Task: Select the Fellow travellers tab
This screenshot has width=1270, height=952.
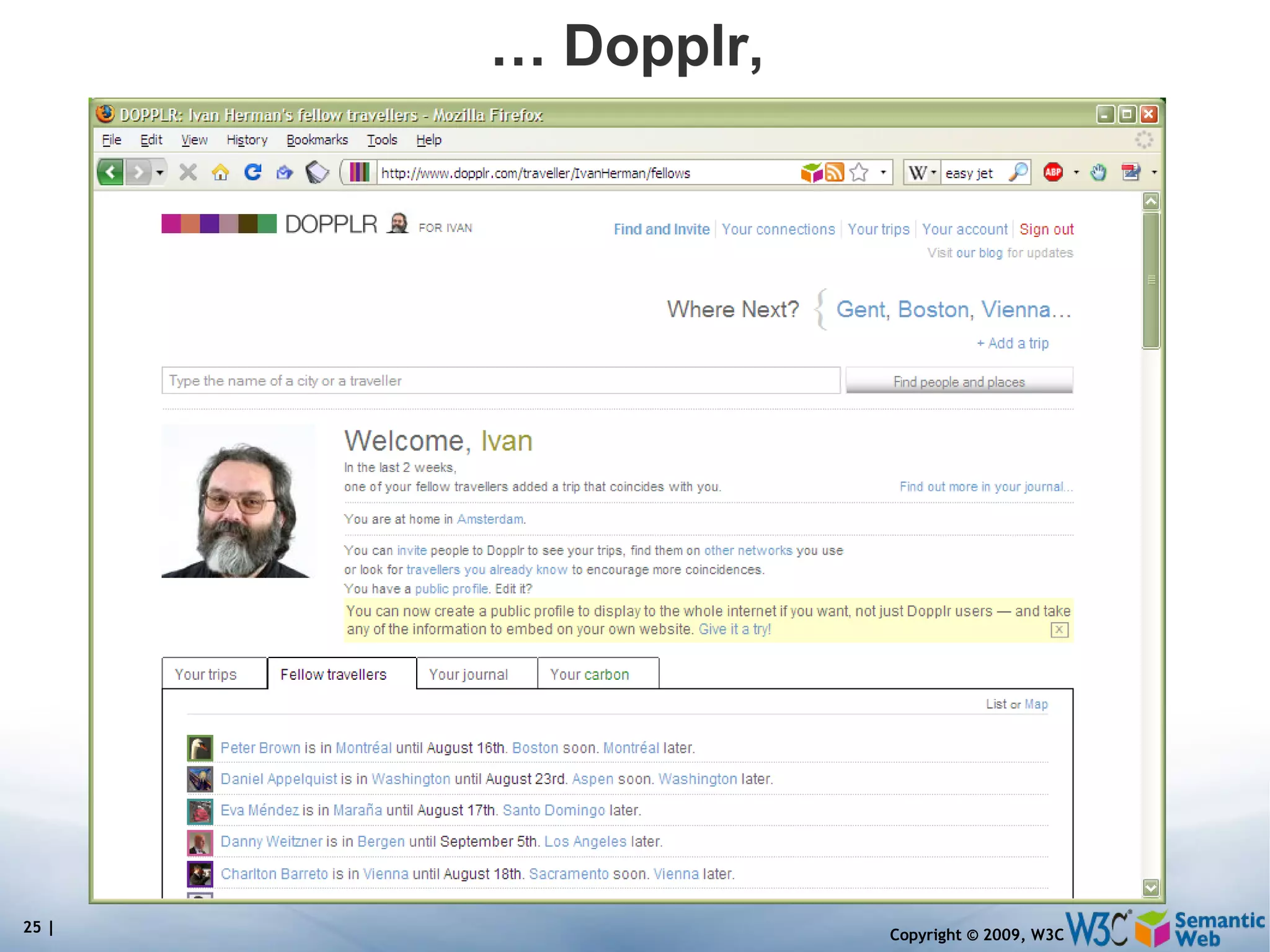Action: point(342,674)
